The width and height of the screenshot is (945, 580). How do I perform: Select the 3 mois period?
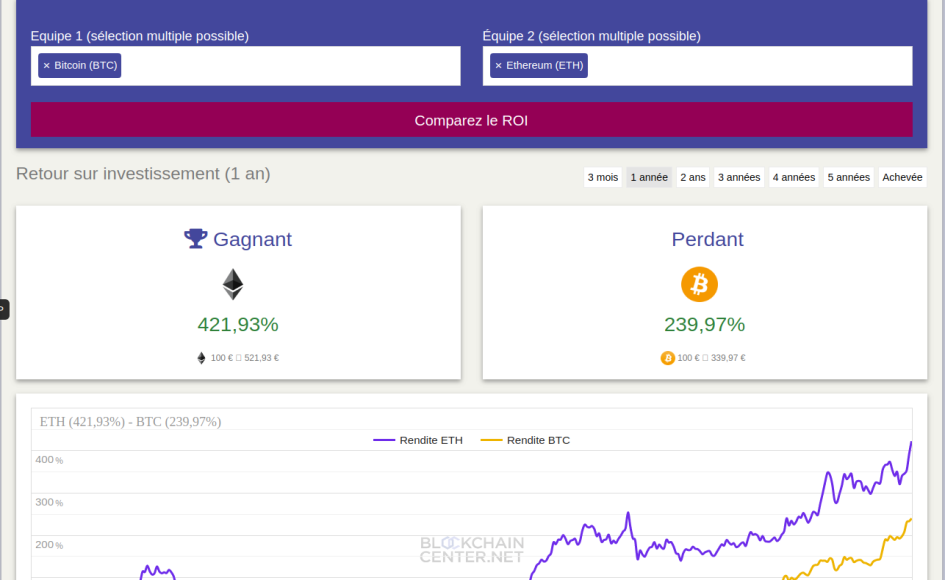tap(603, 177)
